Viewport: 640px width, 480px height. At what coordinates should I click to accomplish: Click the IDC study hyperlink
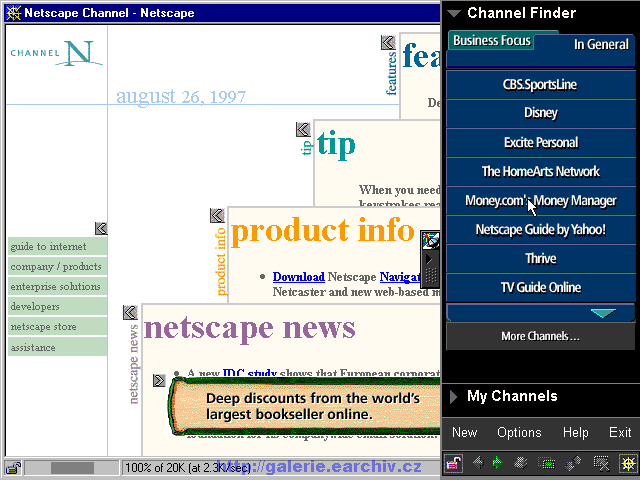point(250,372)
